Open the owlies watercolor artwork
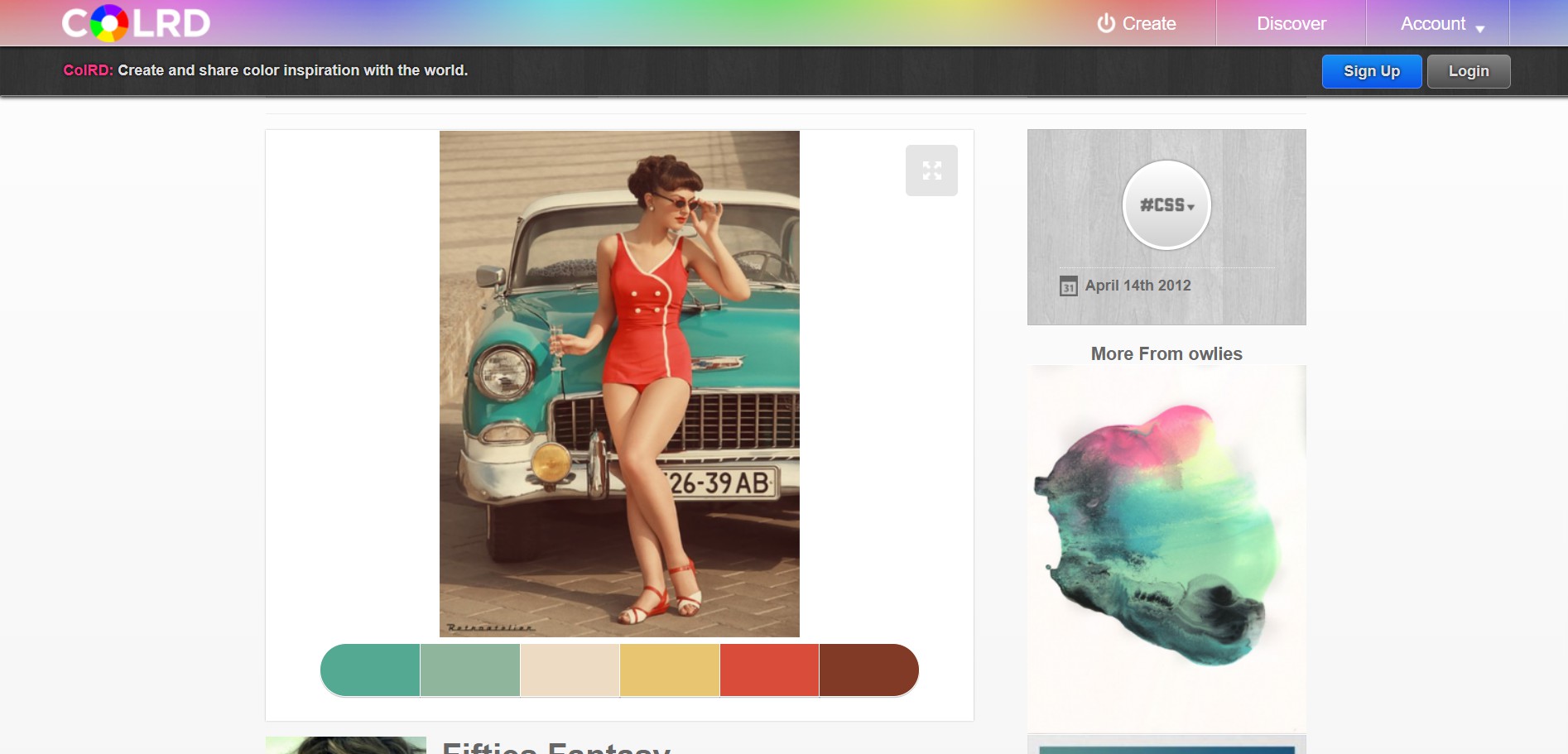Viewport: 1568px width, 754px height. [1166, 546]
